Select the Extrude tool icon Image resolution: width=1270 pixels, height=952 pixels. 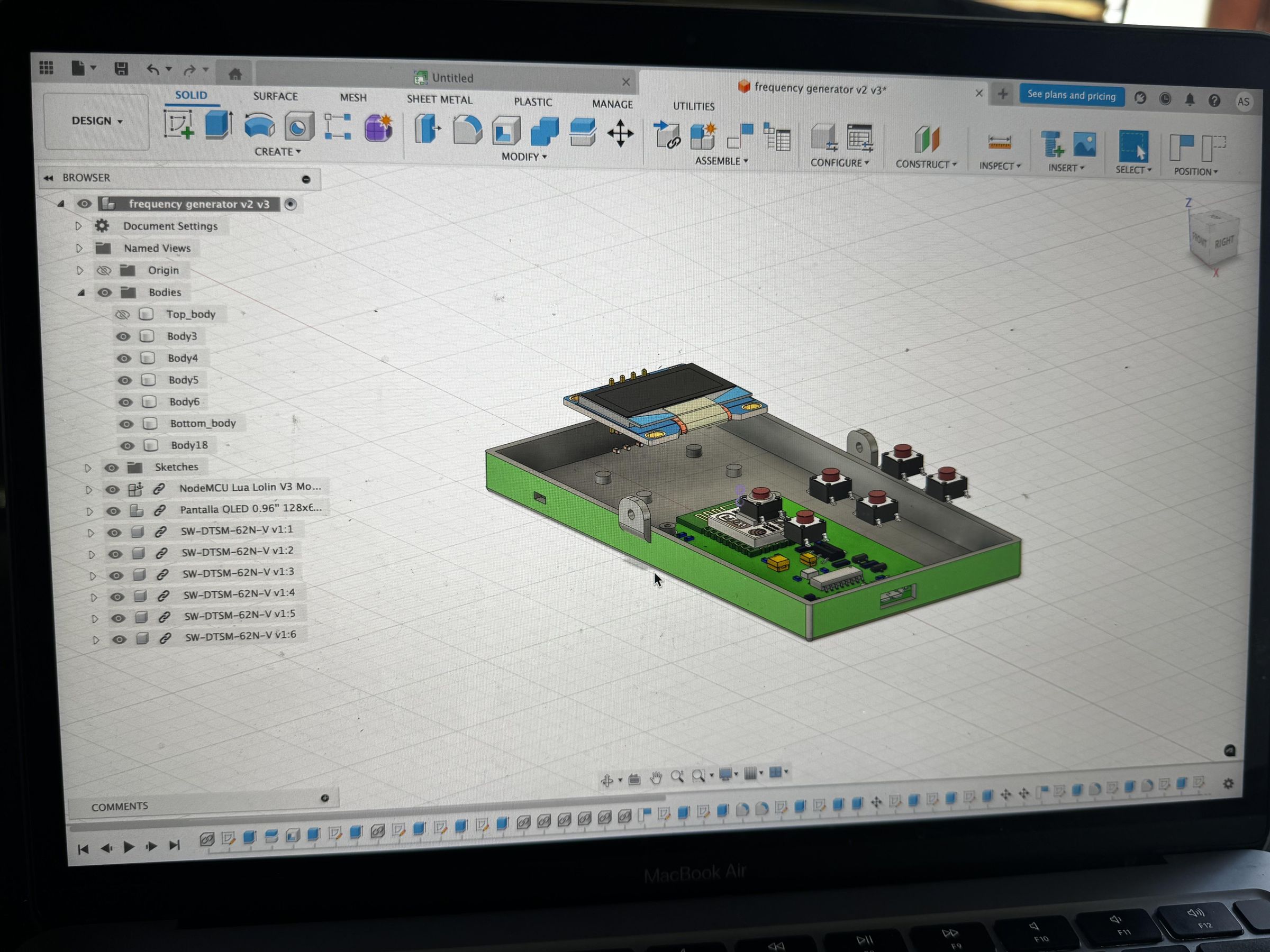[219, 125]
